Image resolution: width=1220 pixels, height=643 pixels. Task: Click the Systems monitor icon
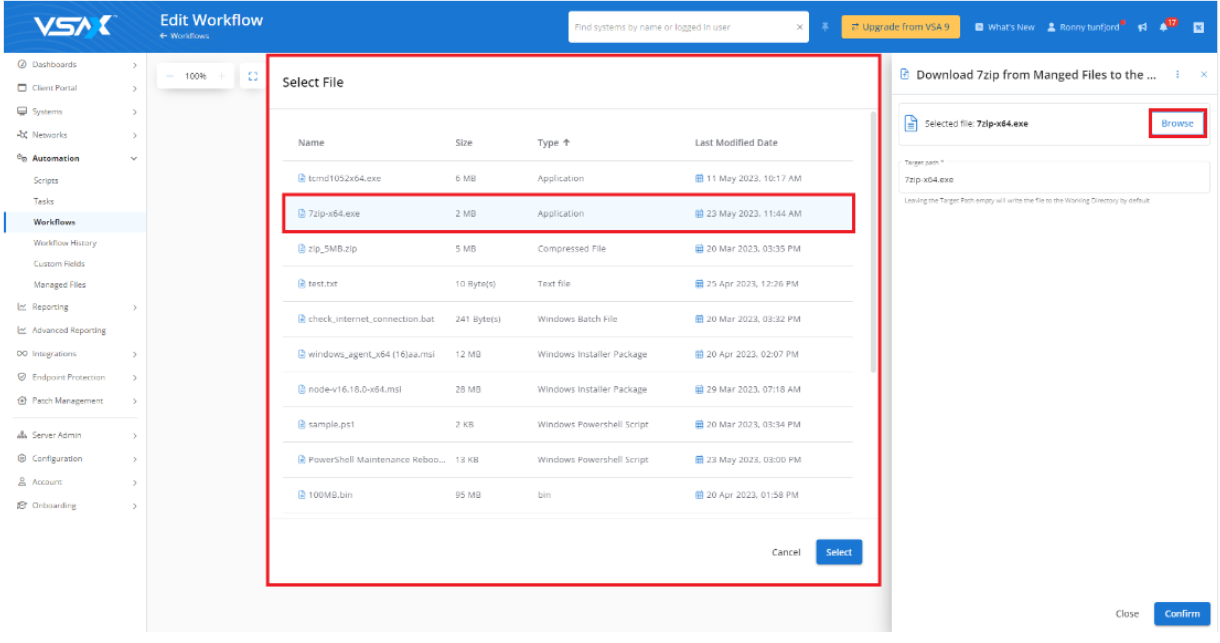coord(22,111)
